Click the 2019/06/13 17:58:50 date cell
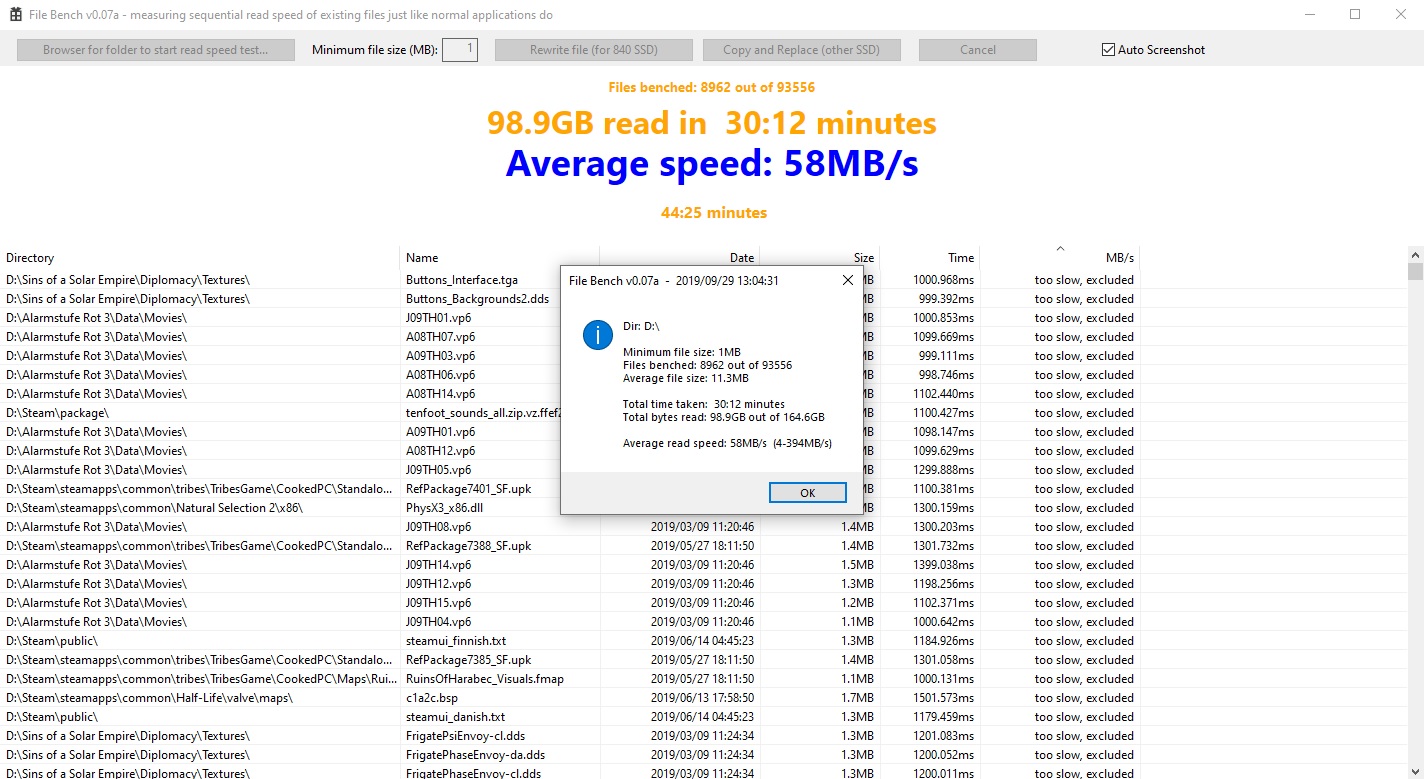1424x779 pixels. [x=702, y=698]
